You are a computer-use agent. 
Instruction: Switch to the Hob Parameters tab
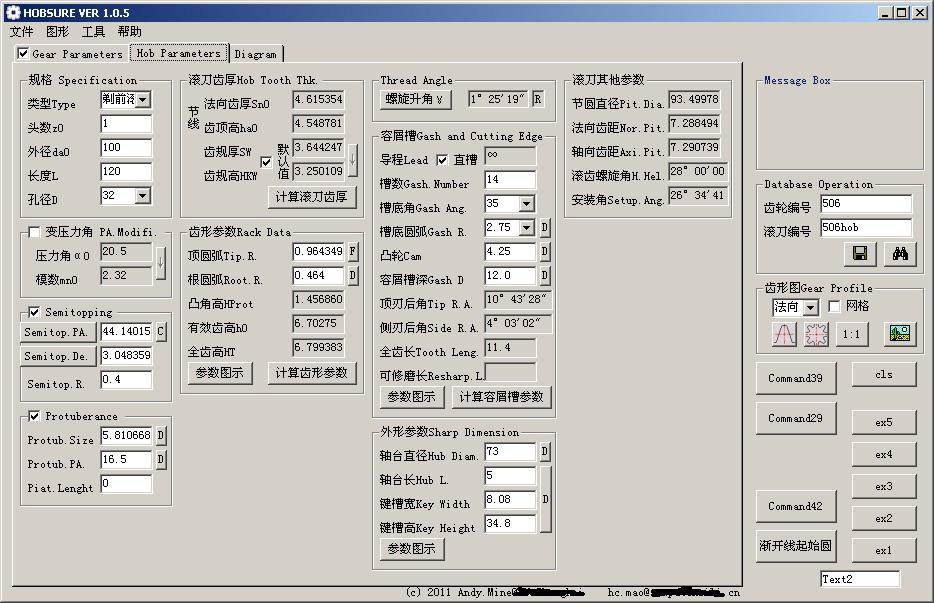tap(179, 53)
